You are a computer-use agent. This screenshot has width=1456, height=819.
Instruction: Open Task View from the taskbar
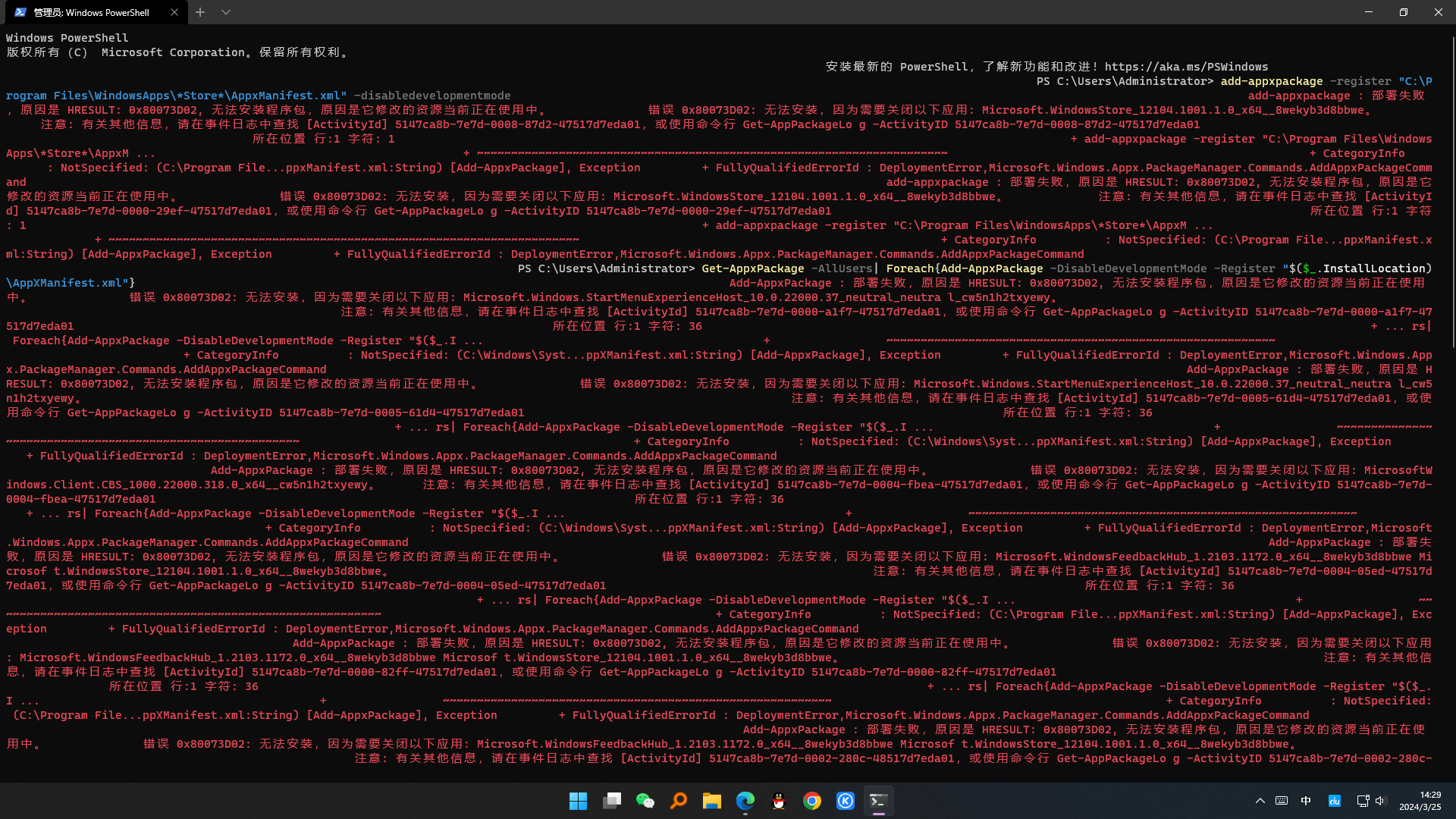611,801
